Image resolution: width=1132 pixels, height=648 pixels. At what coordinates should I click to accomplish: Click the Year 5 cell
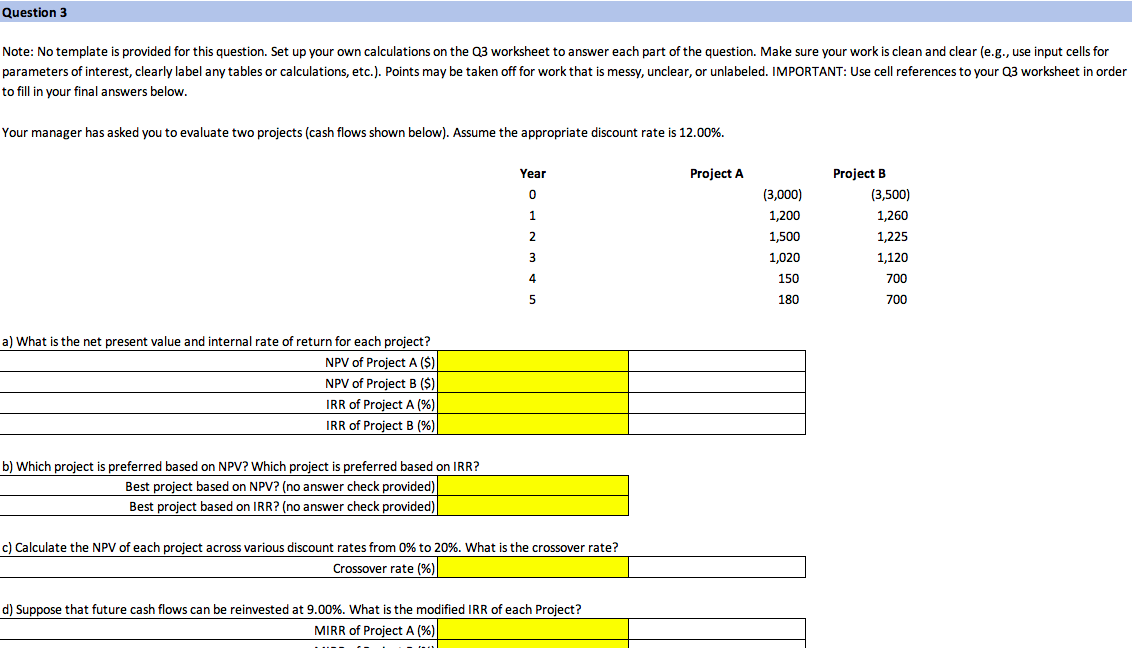(532, 299)
